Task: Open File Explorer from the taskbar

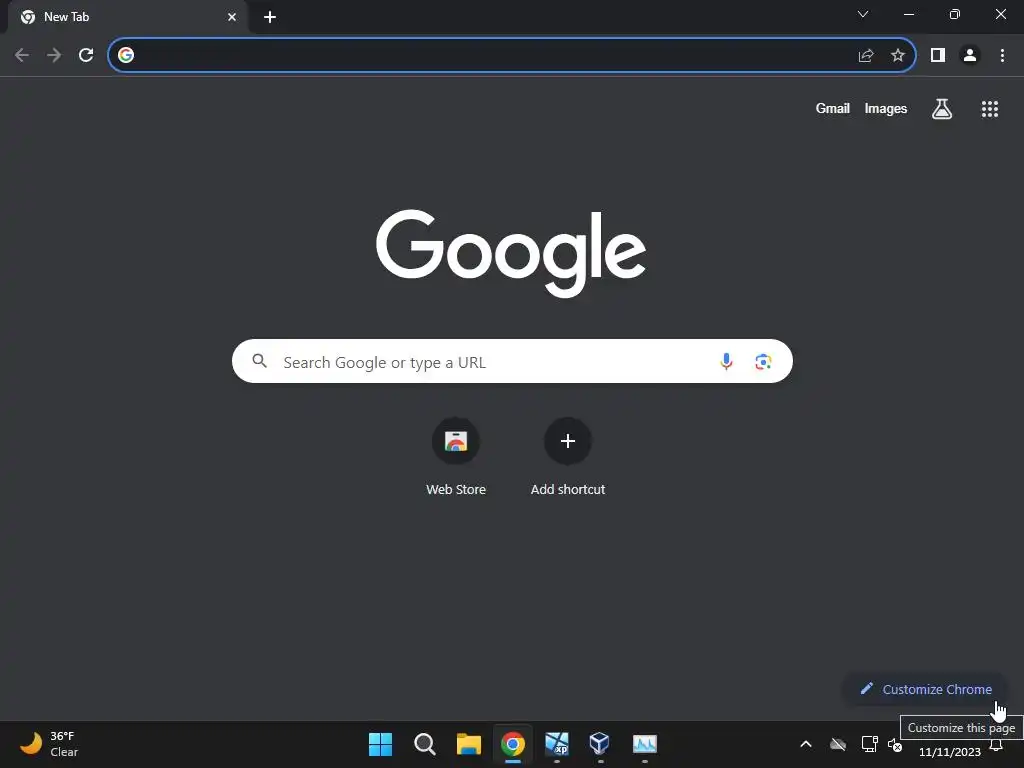Action: pyautogui.click(x=469, y=744)
